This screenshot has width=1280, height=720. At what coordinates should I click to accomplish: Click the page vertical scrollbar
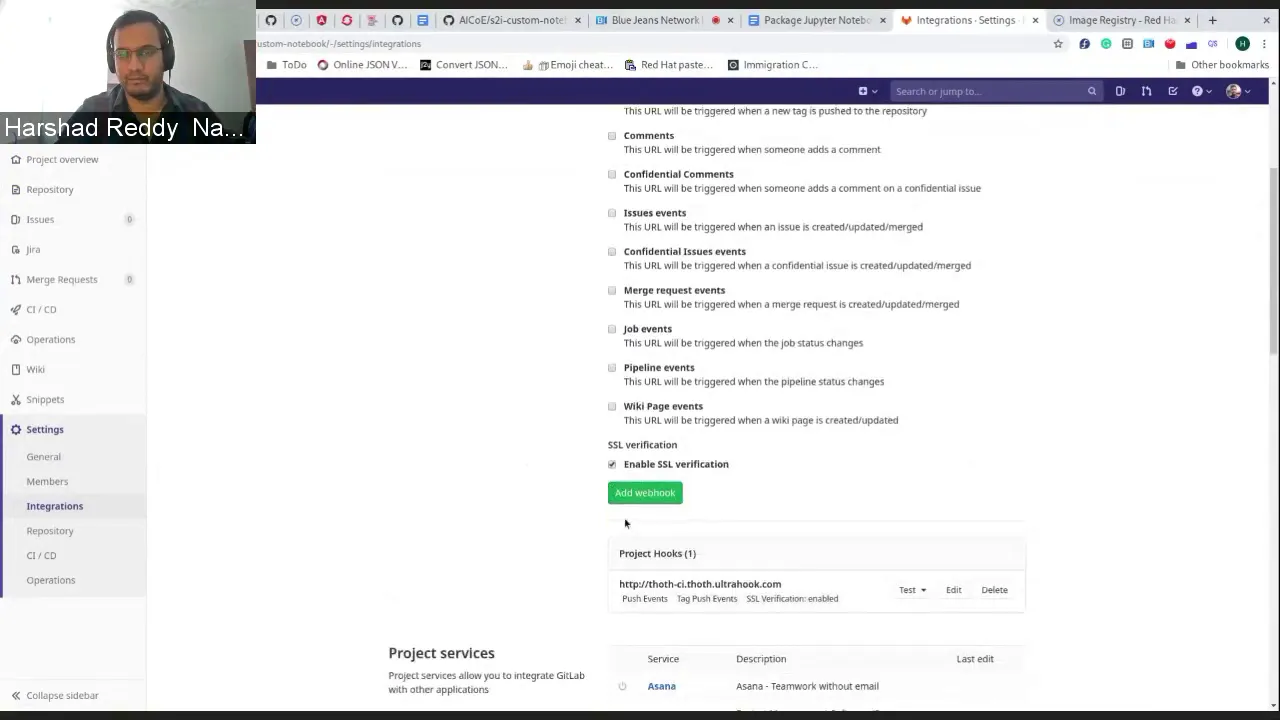pyautogui.click(x=1274, y=260)
